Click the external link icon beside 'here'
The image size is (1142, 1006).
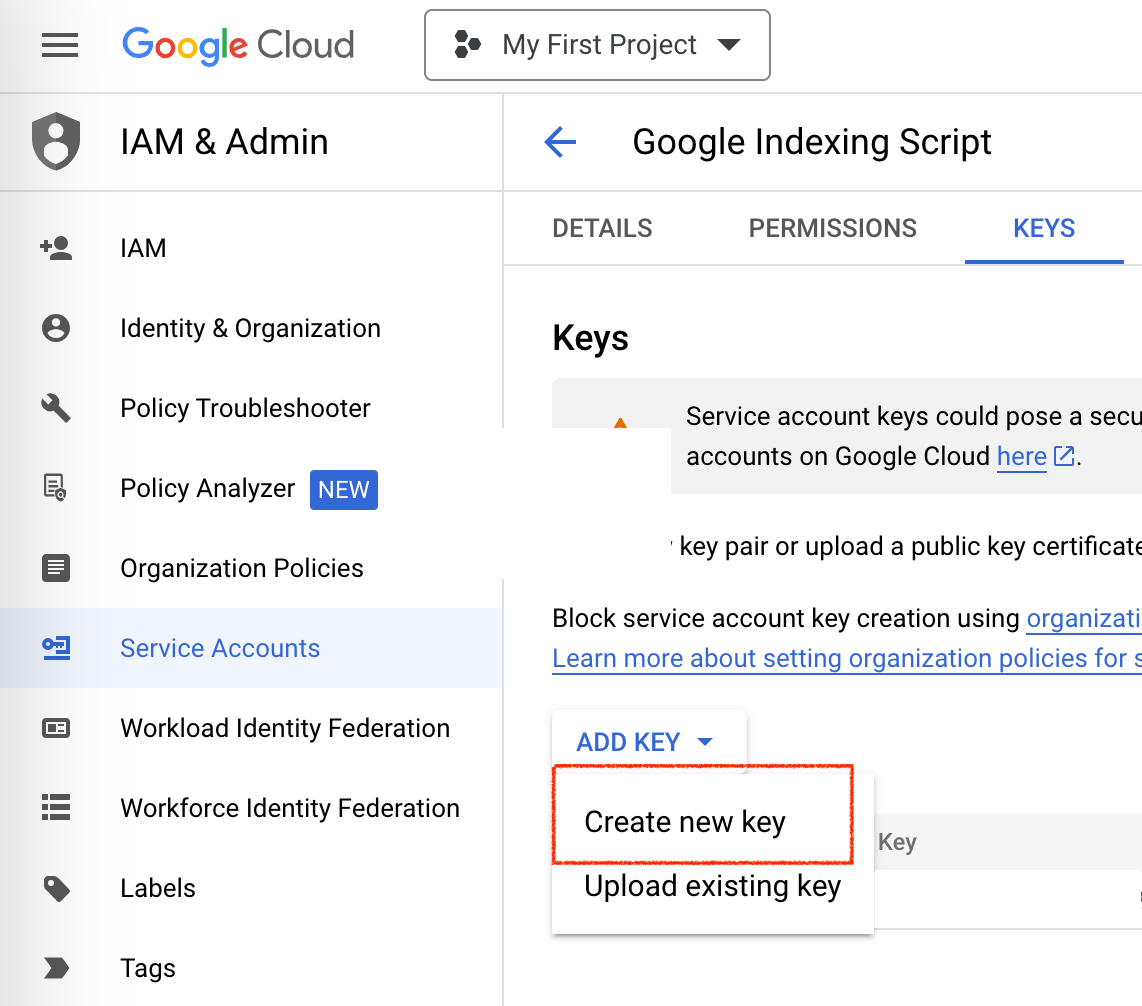tap(1064, 456)
